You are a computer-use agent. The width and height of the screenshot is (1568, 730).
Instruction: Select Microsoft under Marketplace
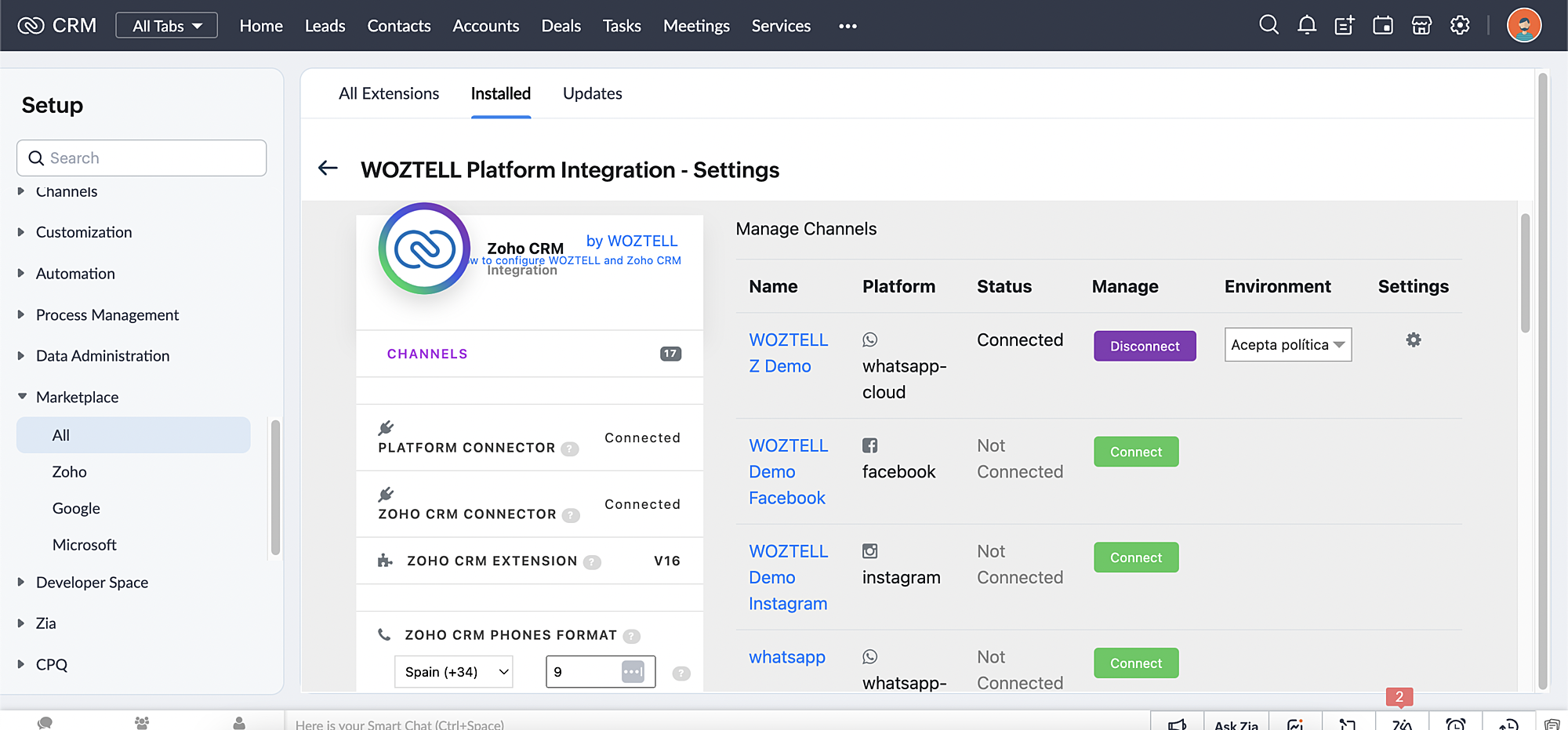point(84,545)
